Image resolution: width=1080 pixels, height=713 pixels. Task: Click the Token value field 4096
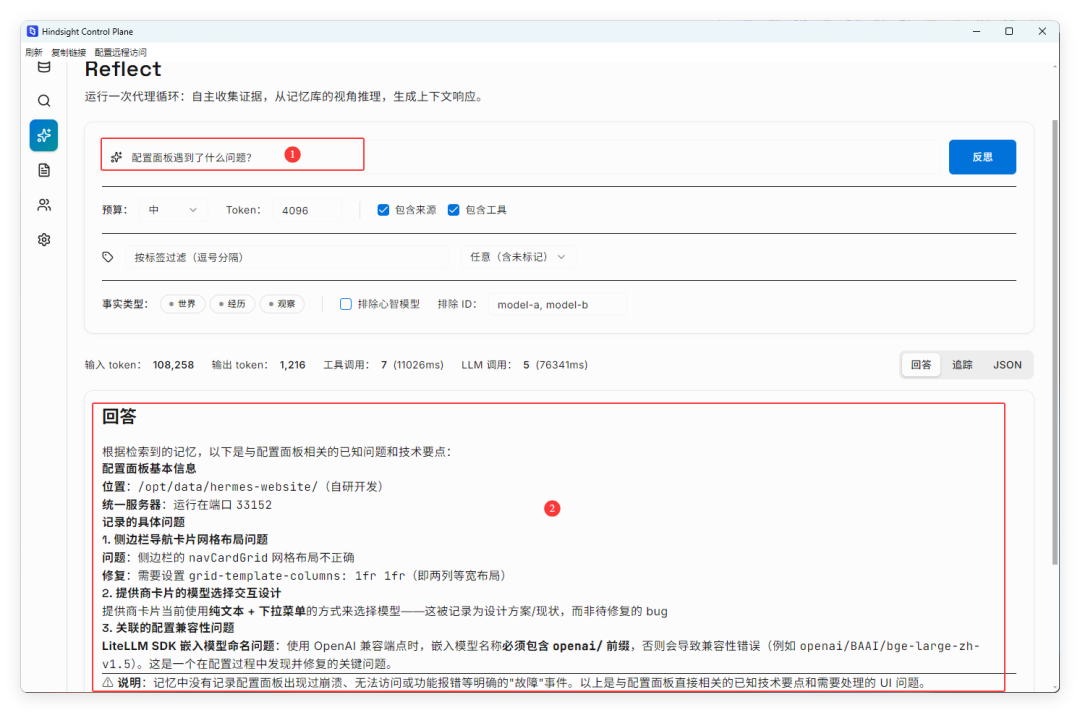[307, 210]
